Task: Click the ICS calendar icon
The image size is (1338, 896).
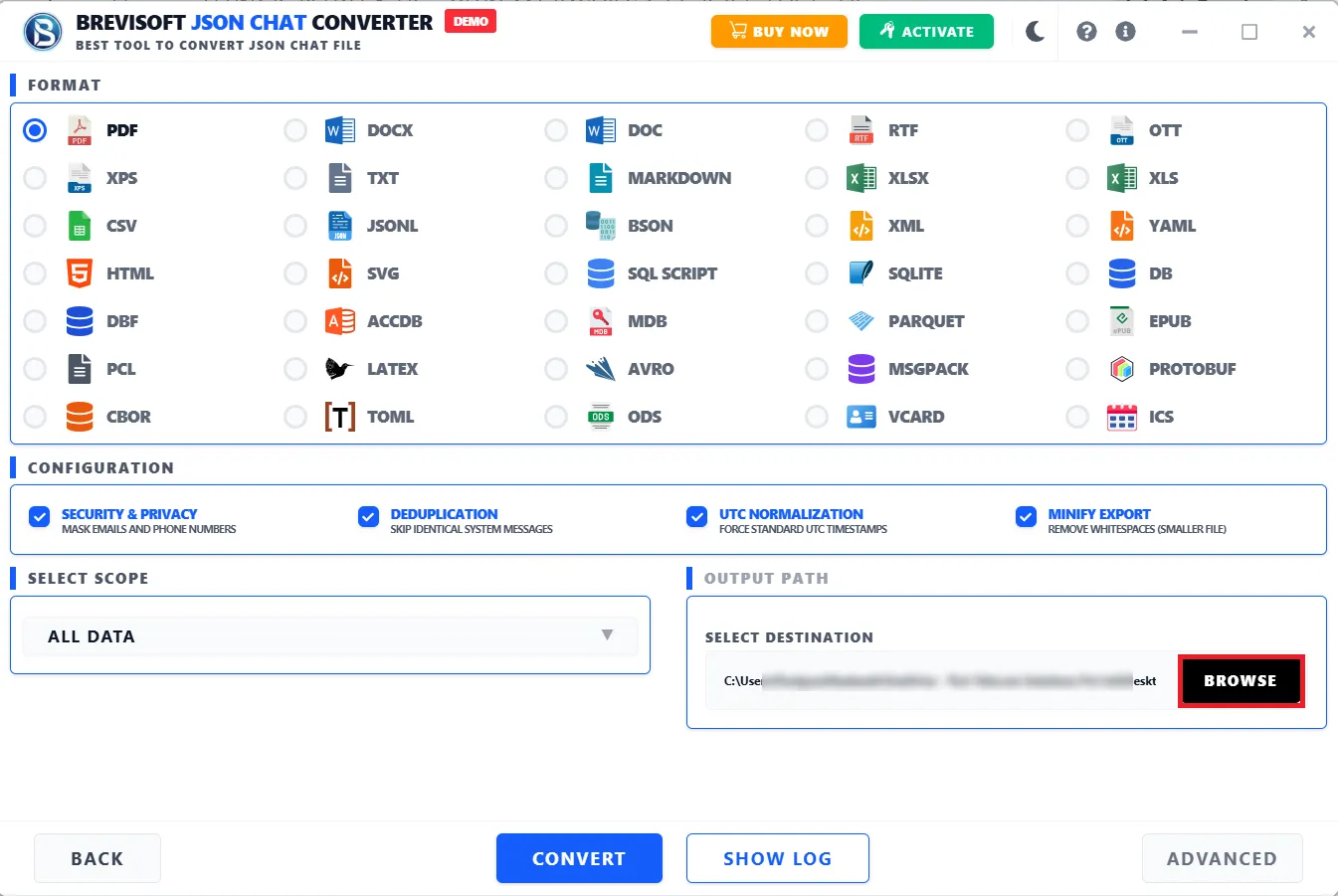Action: 1122,417
